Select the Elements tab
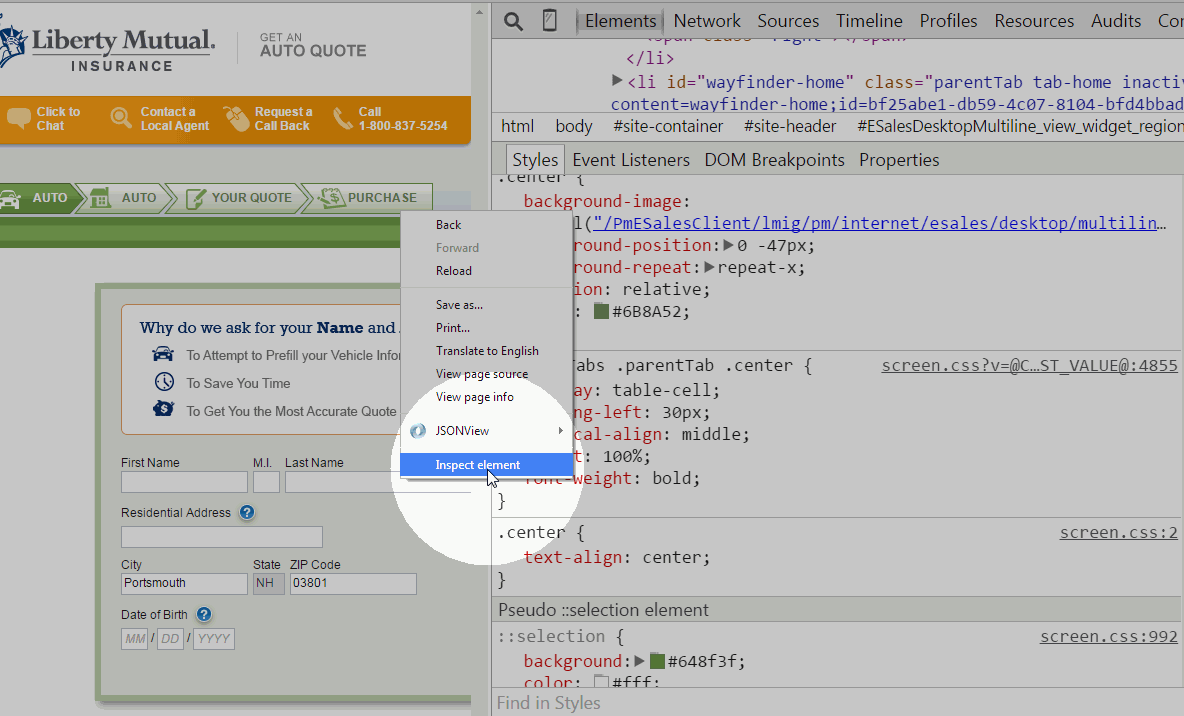1184x716 pixels. coord(620,21)
